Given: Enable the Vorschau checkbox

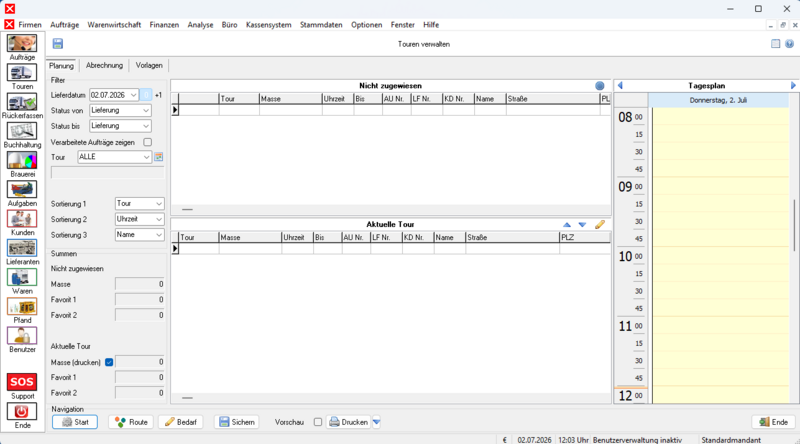Looking at the screenshot, I should [318, 422].
